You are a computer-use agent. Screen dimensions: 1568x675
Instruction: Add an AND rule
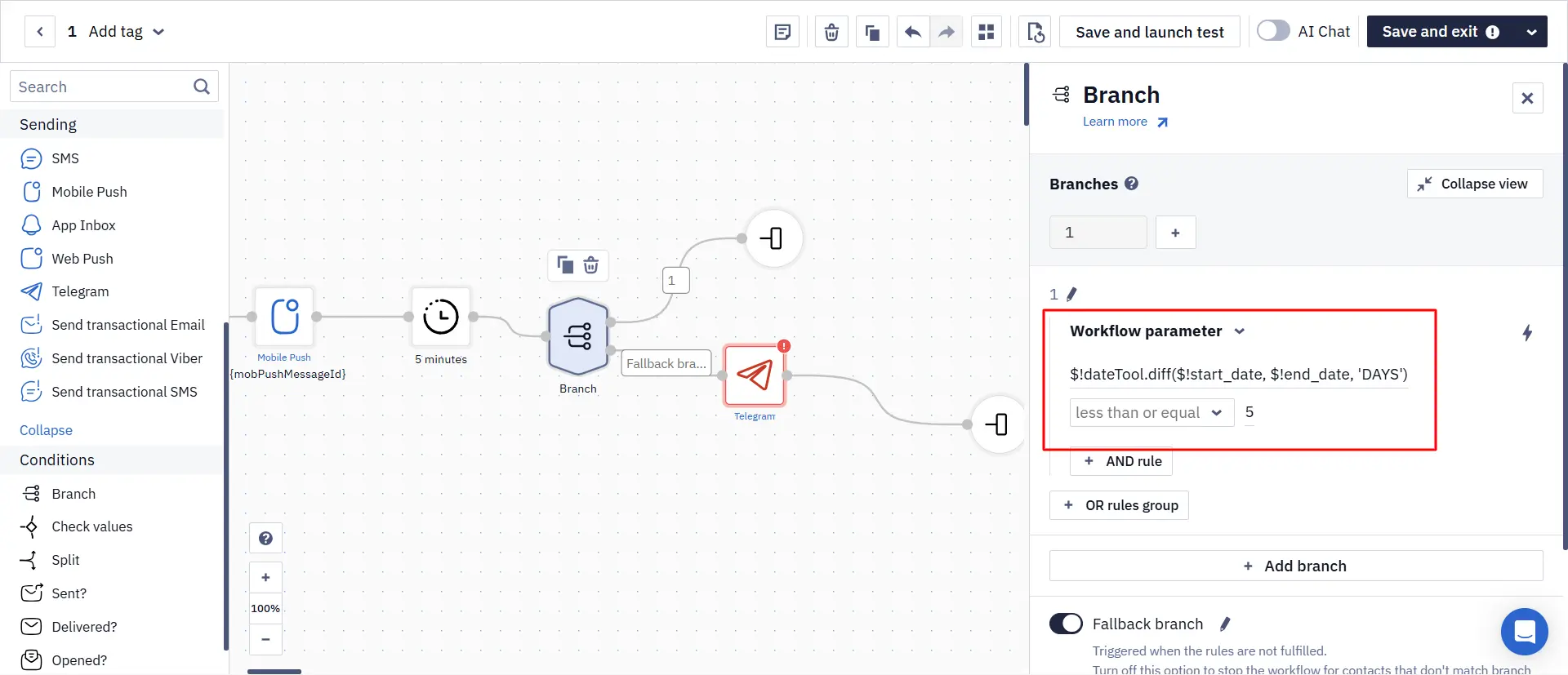point(1121,461)
